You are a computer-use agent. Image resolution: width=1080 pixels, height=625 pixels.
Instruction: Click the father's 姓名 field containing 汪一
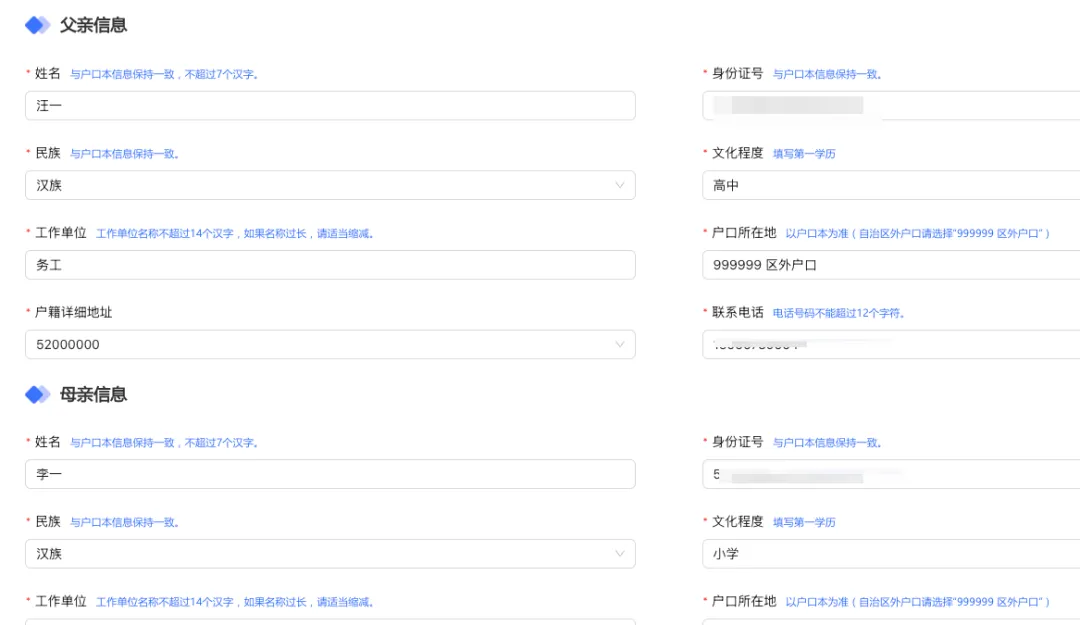click(x=330, y=105)
